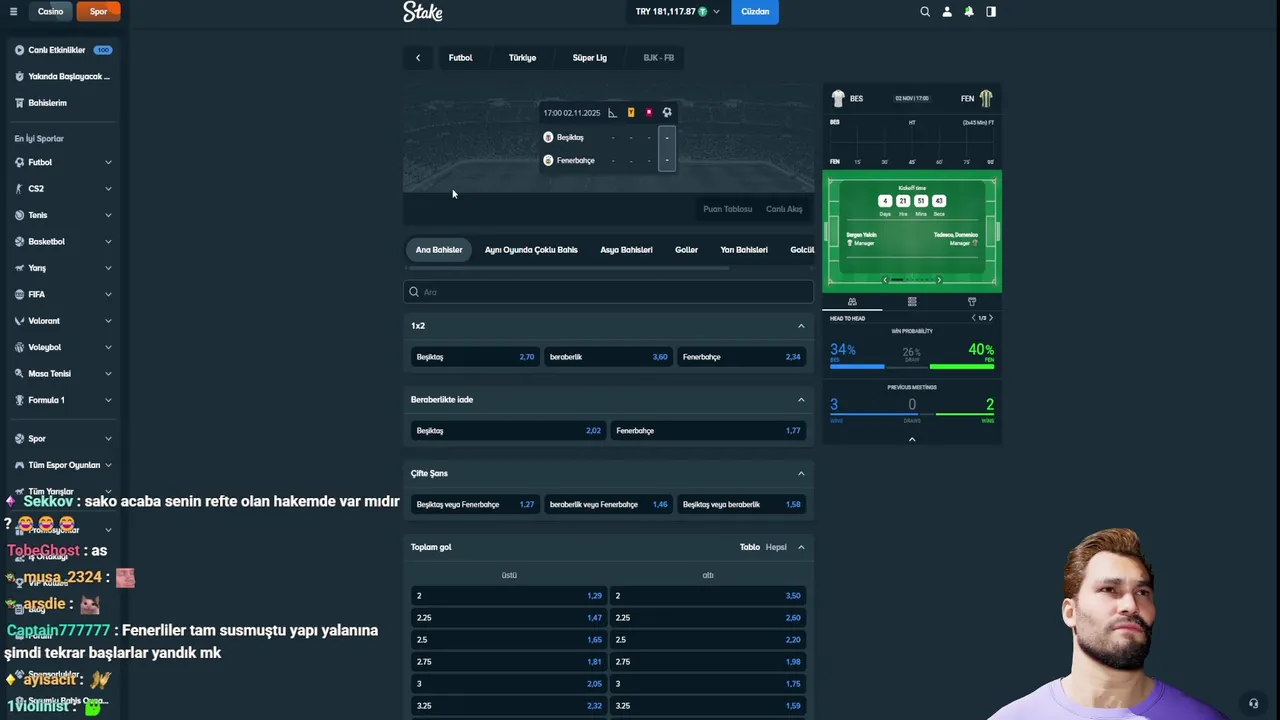Viewport: 1280px width, 720px height.
Task: Select Aynı Oyunda Çoklu Bahis tab
Action: click(x=531, y=250)
